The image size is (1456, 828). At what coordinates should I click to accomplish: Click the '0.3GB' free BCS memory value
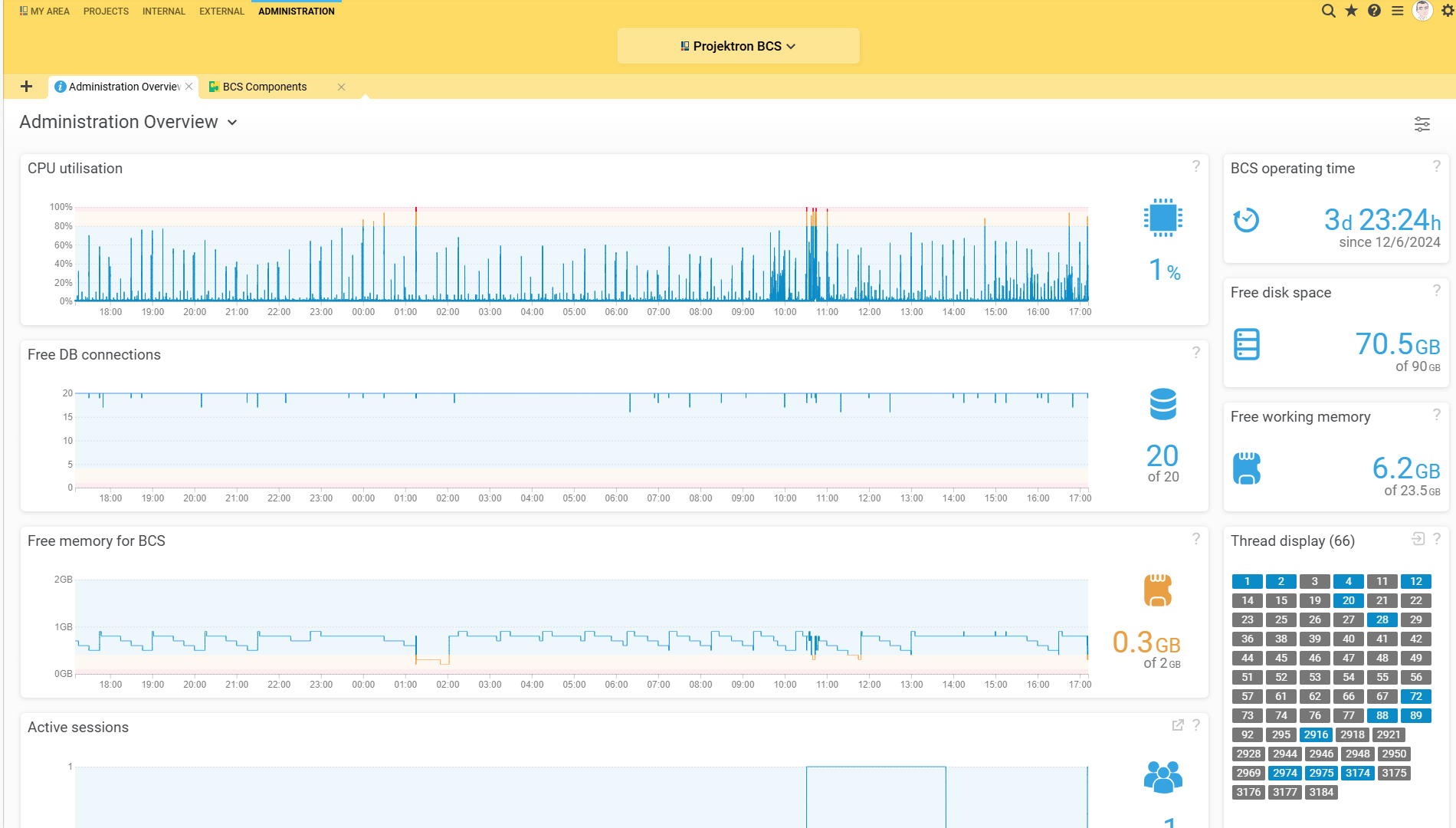tap(1146, 642)
